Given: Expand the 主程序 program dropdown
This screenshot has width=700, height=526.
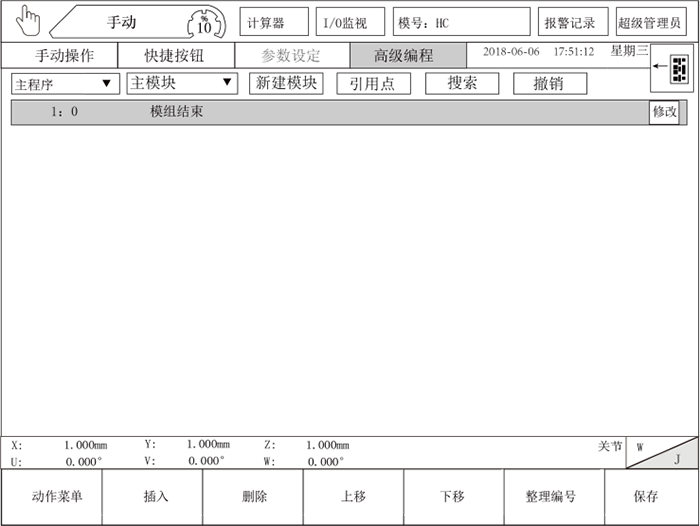Looking at the screenshot, I should [x=65, y=84].
